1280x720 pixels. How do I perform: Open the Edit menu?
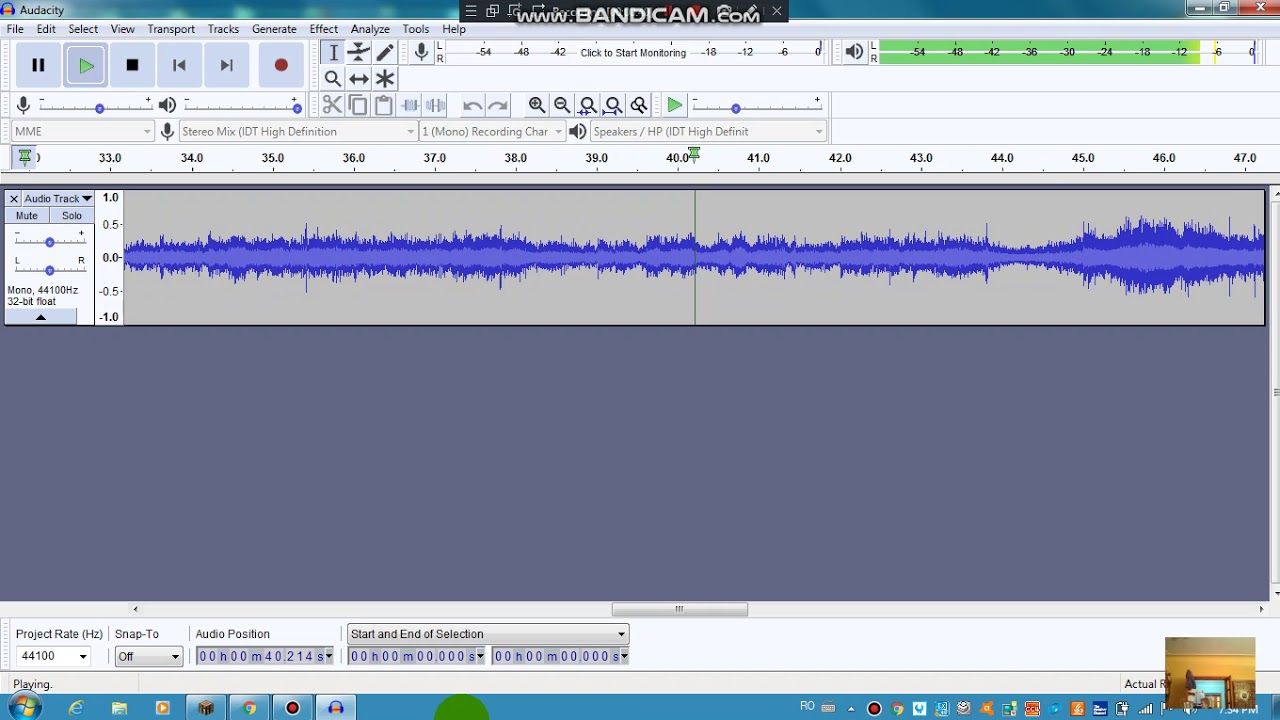[x=46, y=29]
